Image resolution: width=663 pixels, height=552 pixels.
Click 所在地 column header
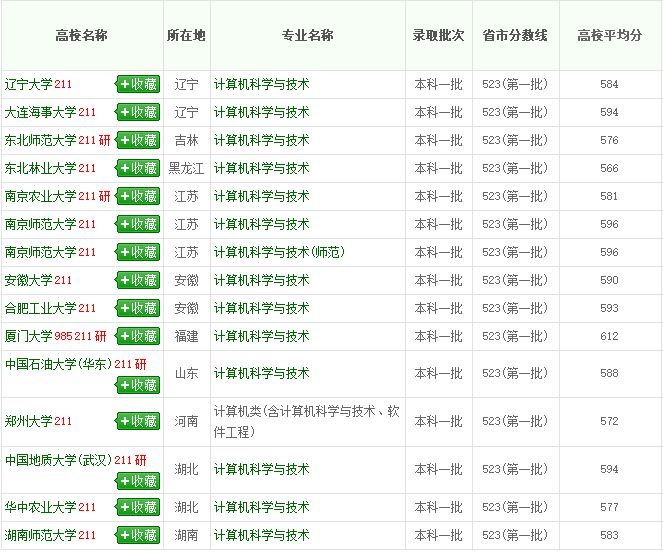point(186,35)
